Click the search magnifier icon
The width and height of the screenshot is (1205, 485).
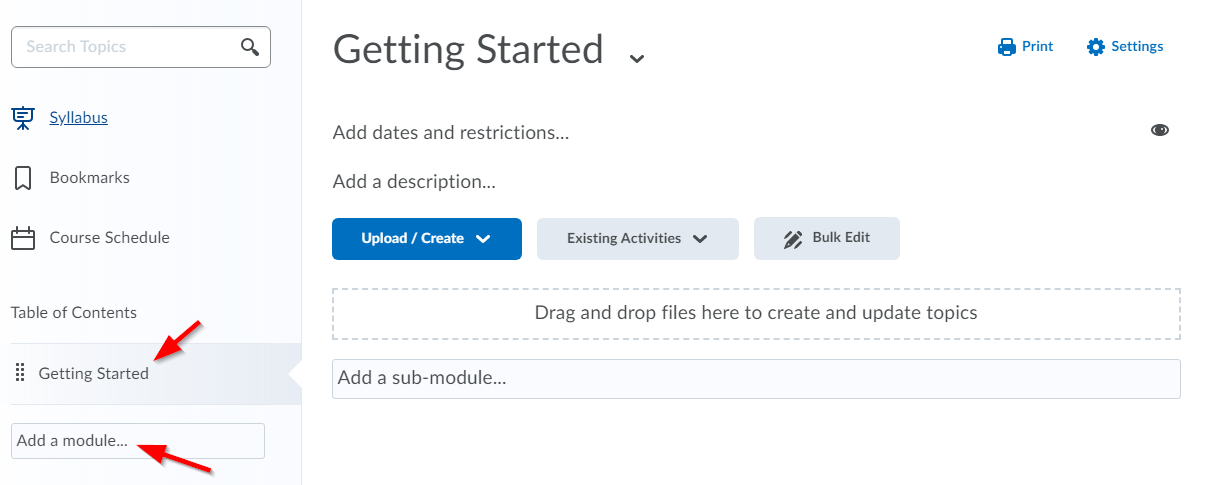tap(250, 47)
